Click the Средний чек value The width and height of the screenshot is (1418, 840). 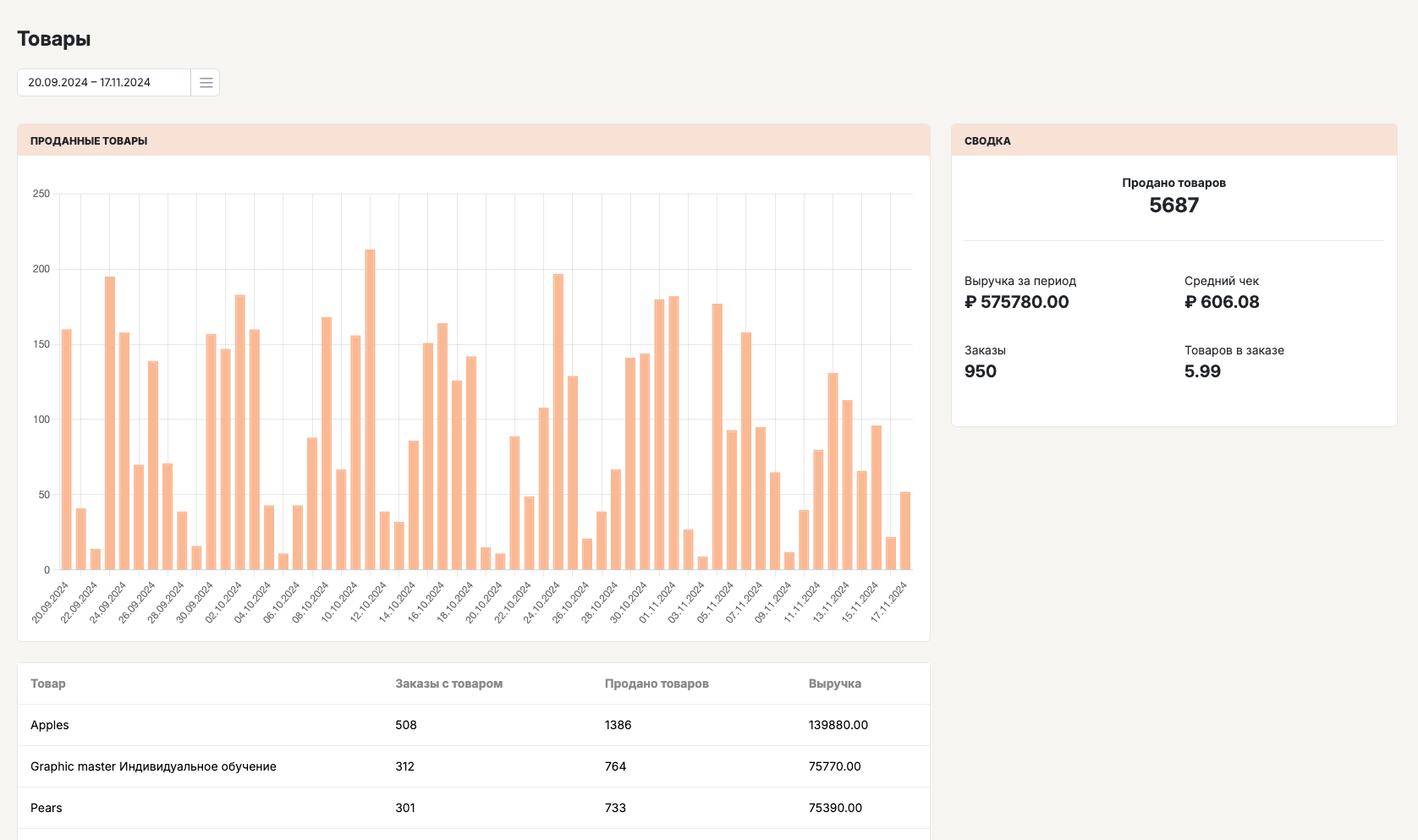[1222, 302]
